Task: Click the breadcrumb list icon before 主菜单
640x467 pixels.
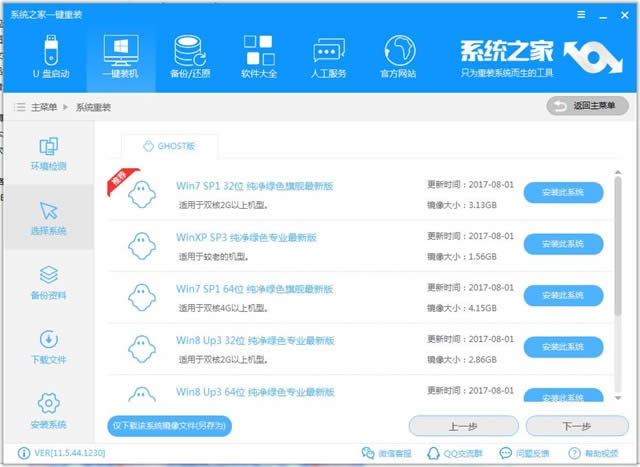Action: [19, 107]
